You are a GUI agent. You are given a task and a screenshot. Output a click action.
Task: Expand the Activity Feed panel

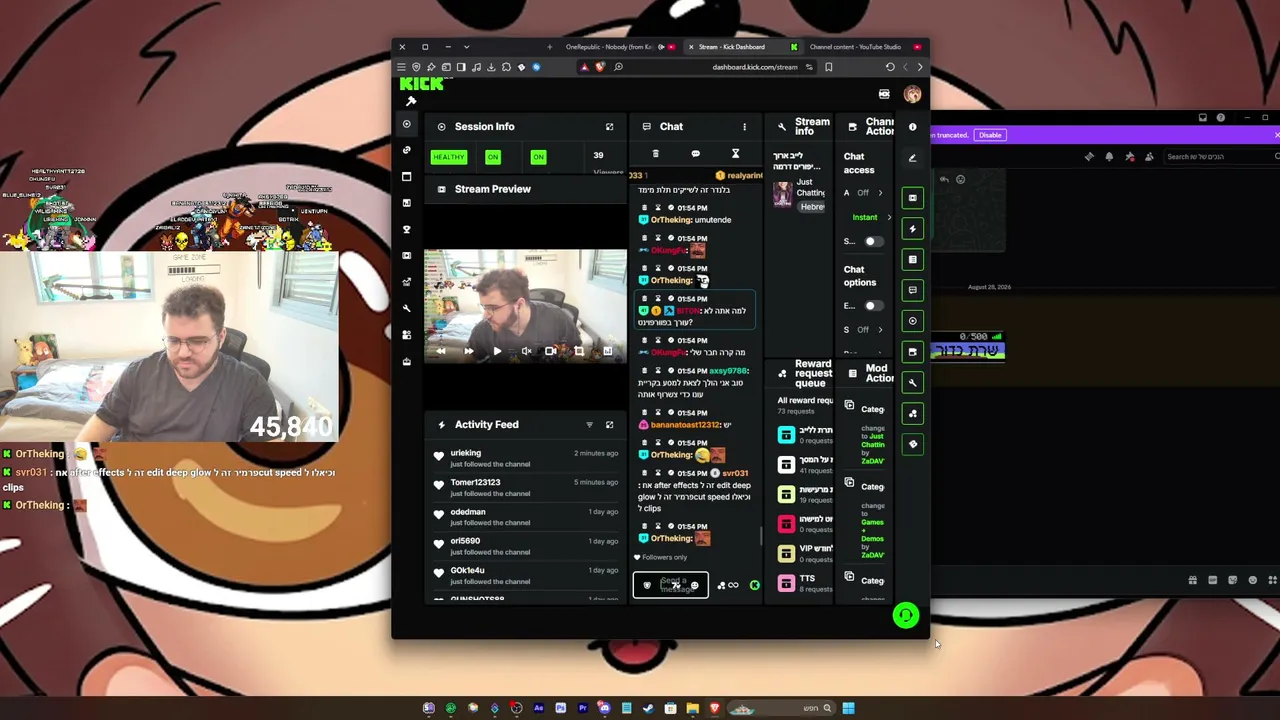tap(609, 425)
